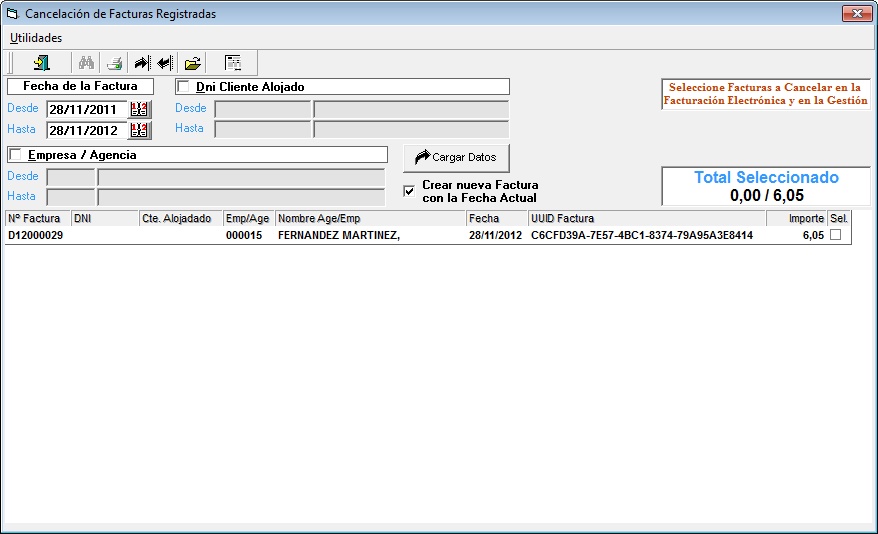The height and width of the screenshot is (534, 878).
Task: Uncheck Crear nueva Factura con Fecha Actual
Action: 409,191
